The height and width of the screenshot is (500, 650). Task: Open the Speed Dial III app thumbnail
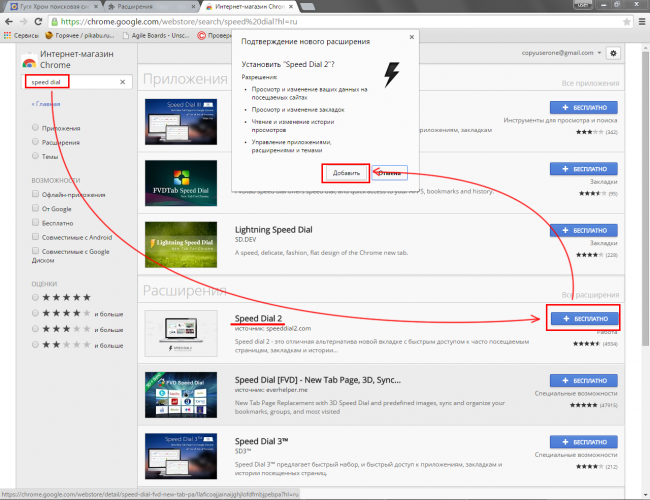pyautogui.click(x=181, y=121)
